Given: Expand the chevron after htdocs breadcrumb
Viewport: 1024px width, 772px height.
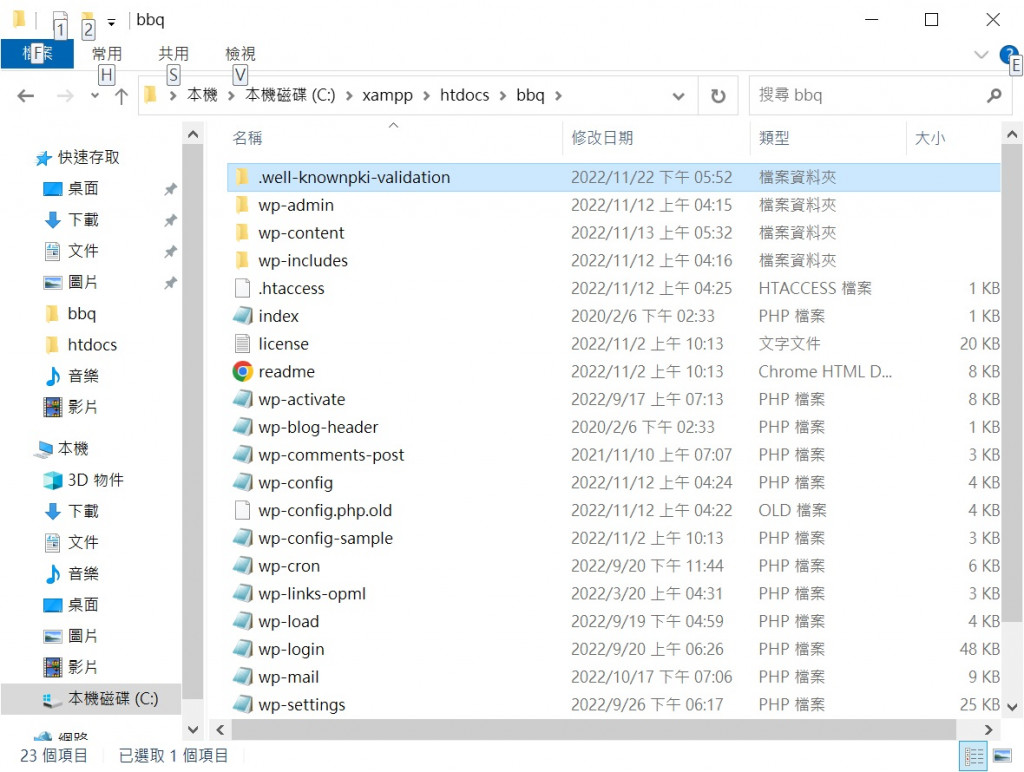Looking at the screenshot, I should [x=503, y=96].
